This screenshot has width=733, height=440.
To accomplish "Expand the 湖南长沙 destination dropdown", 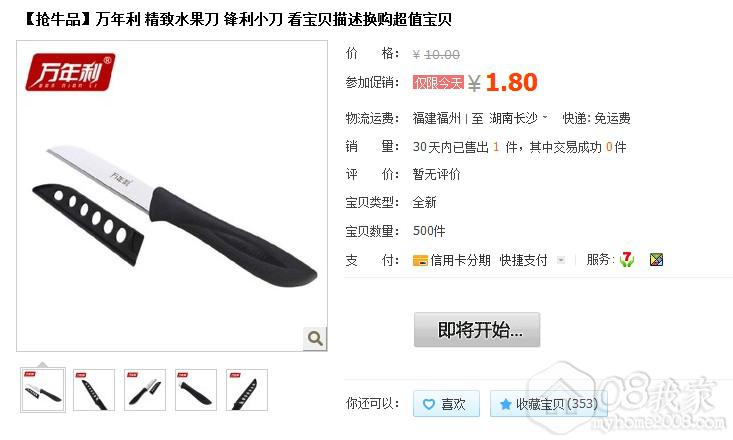I will click(x=545, y=118).
